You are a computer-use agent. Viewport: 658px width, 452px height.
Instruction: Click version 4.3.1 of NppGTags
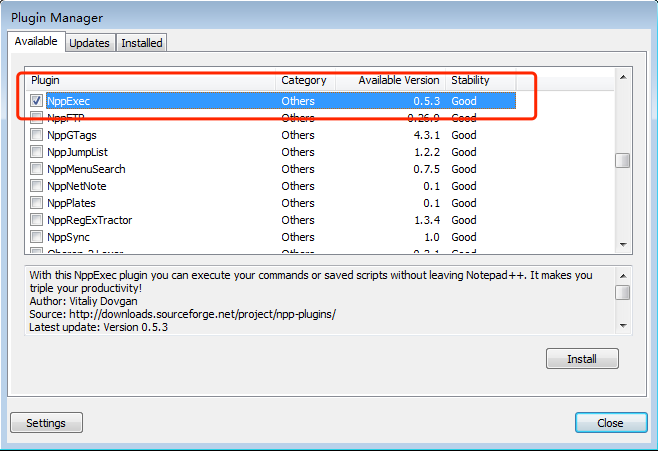tap(427, 135)
